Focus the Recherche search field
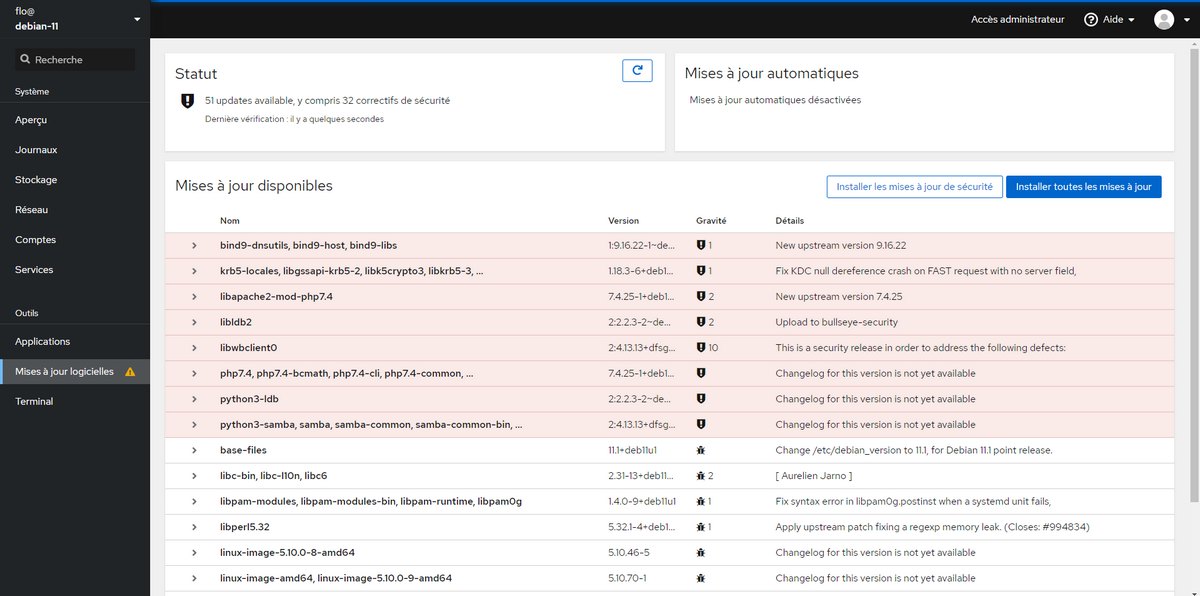Image resolution: width=1200 pixels, height=596 pixels. (77, 60)
